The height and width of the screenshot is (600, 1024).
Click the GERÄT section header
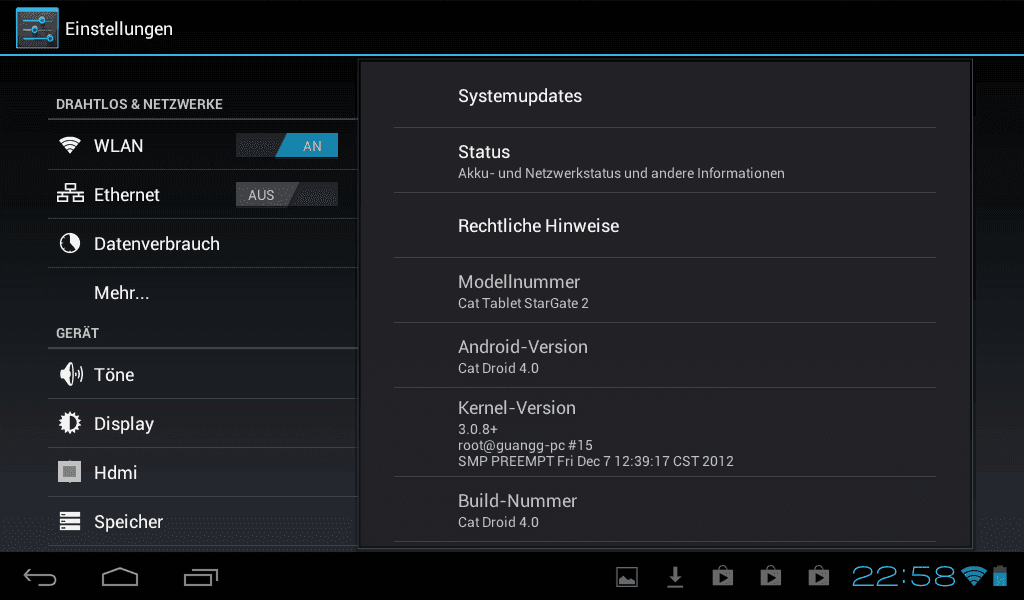77,332
